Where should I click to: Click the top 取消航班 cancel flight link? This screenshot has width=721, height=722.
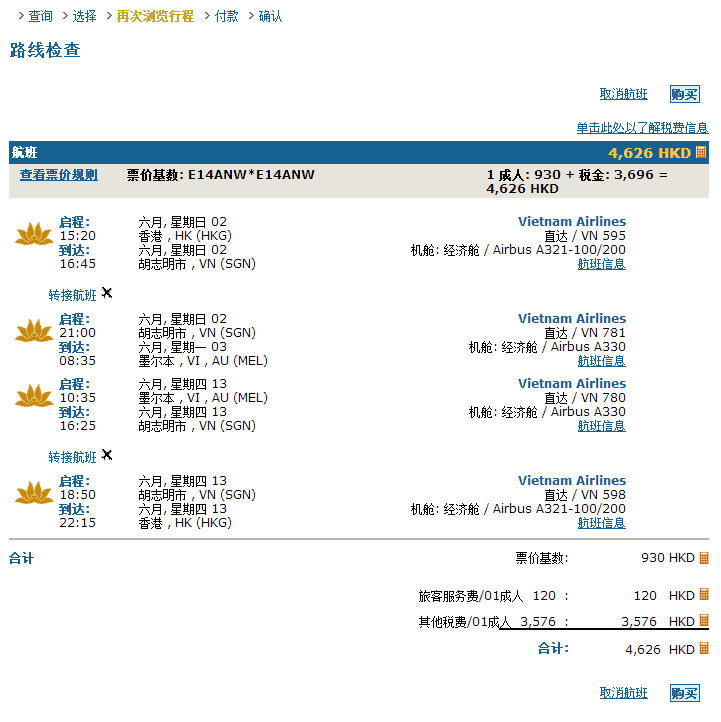coord(624,94)
